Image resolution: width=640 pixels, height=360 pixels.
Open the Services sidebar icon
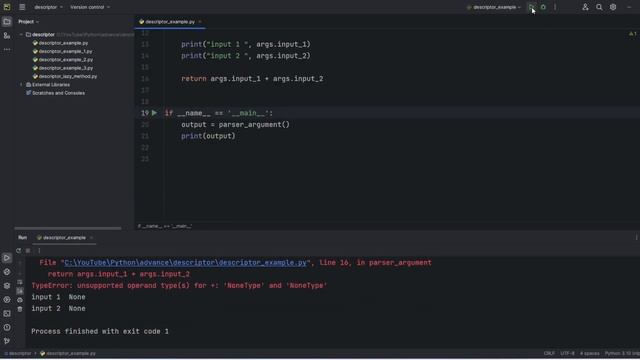coord(7,300)
